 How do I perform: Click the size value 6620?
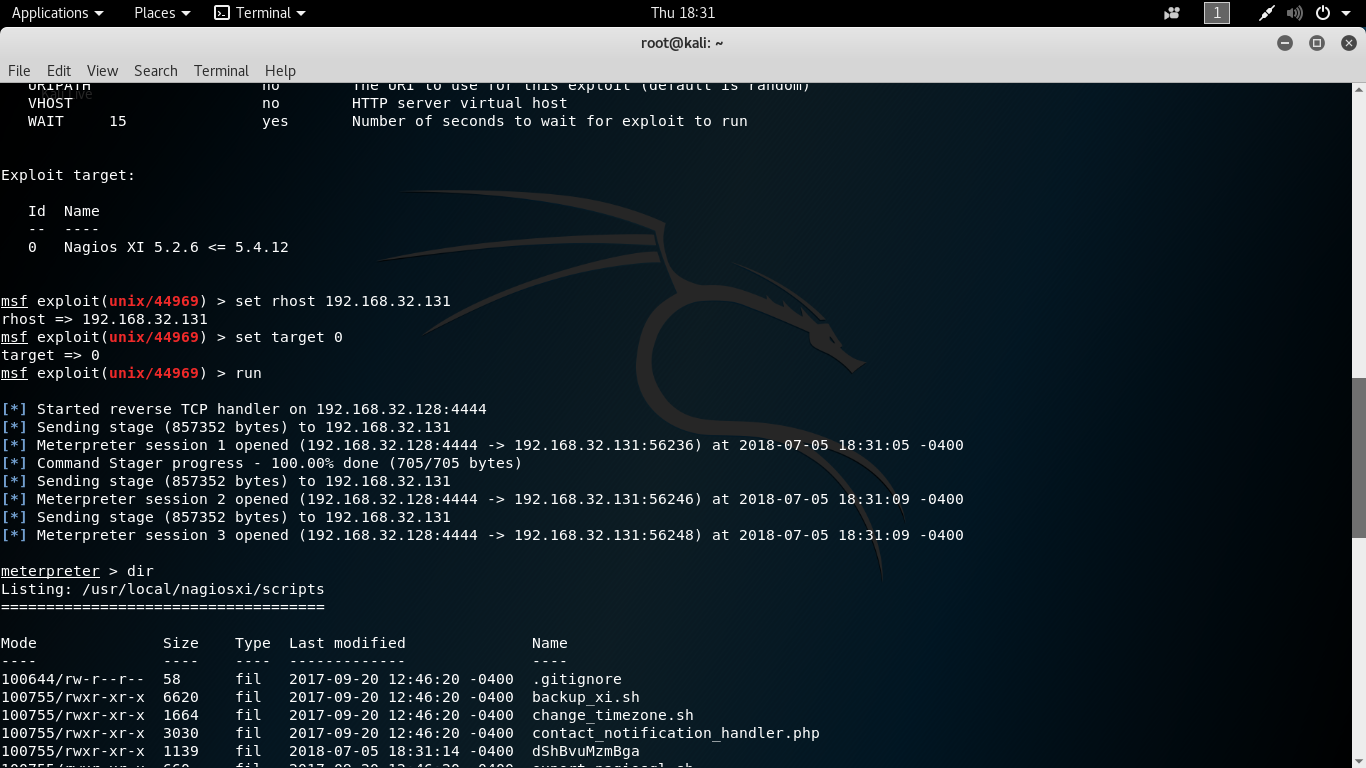181,697
